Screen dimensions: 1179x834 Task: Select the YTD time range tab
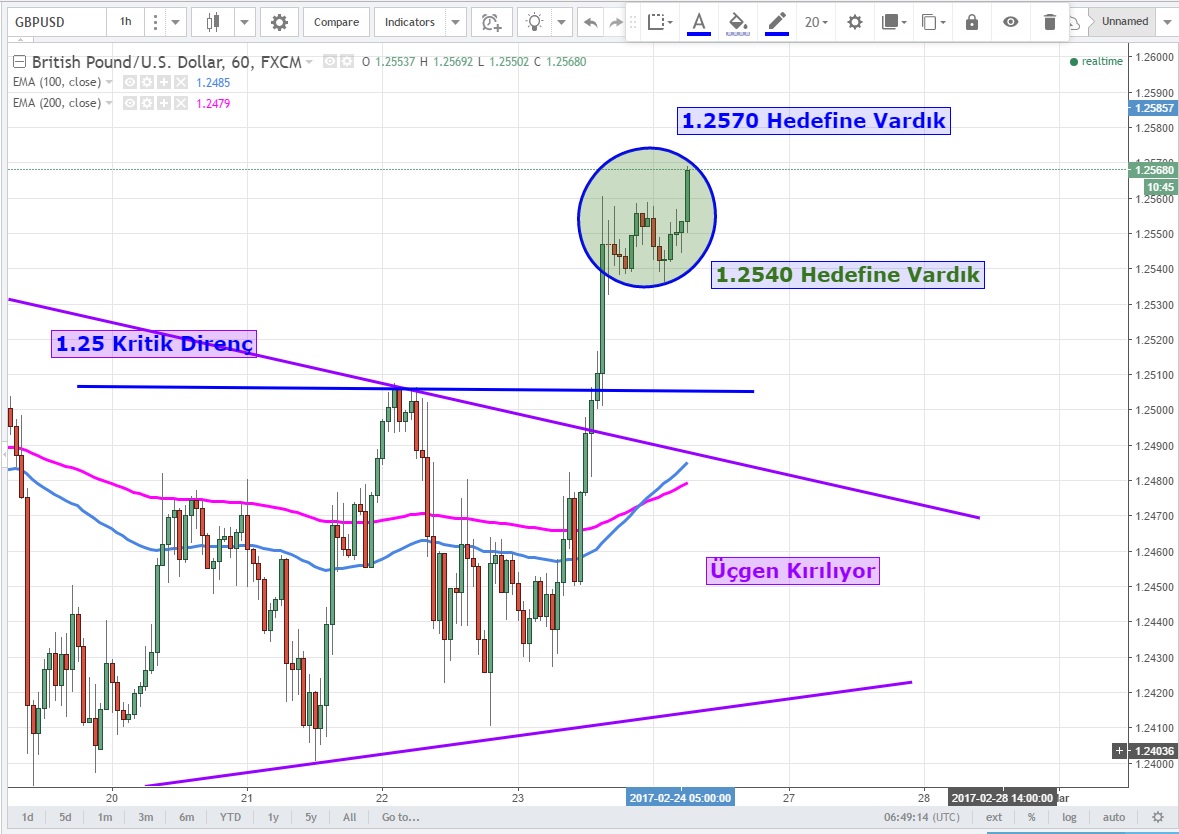pyautogui.click(x=230, y=817)
